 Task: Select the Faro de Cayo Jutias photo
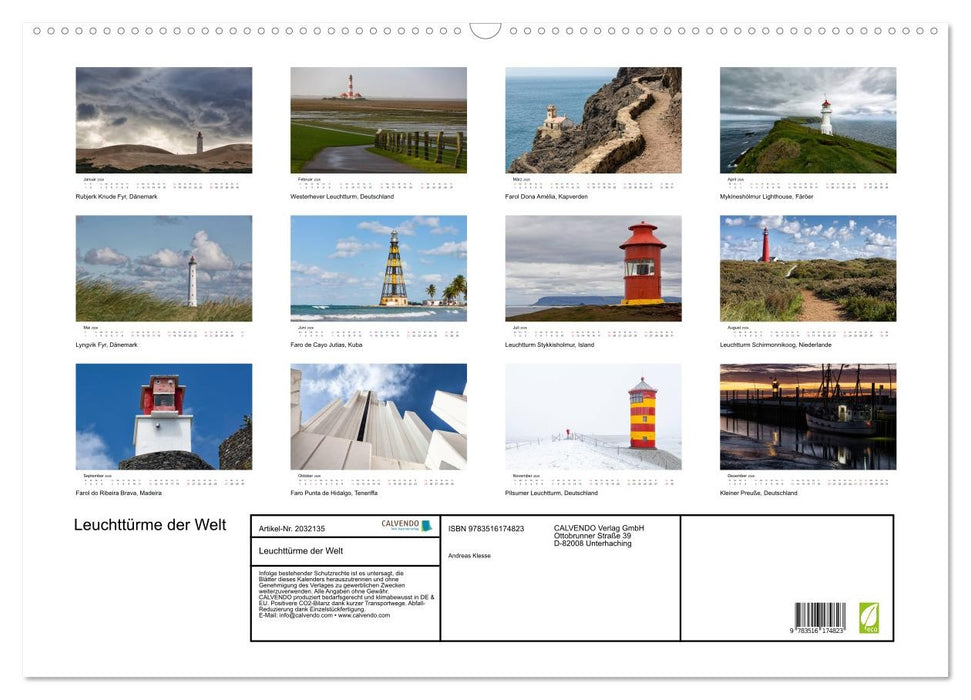[x=378, y=268]
